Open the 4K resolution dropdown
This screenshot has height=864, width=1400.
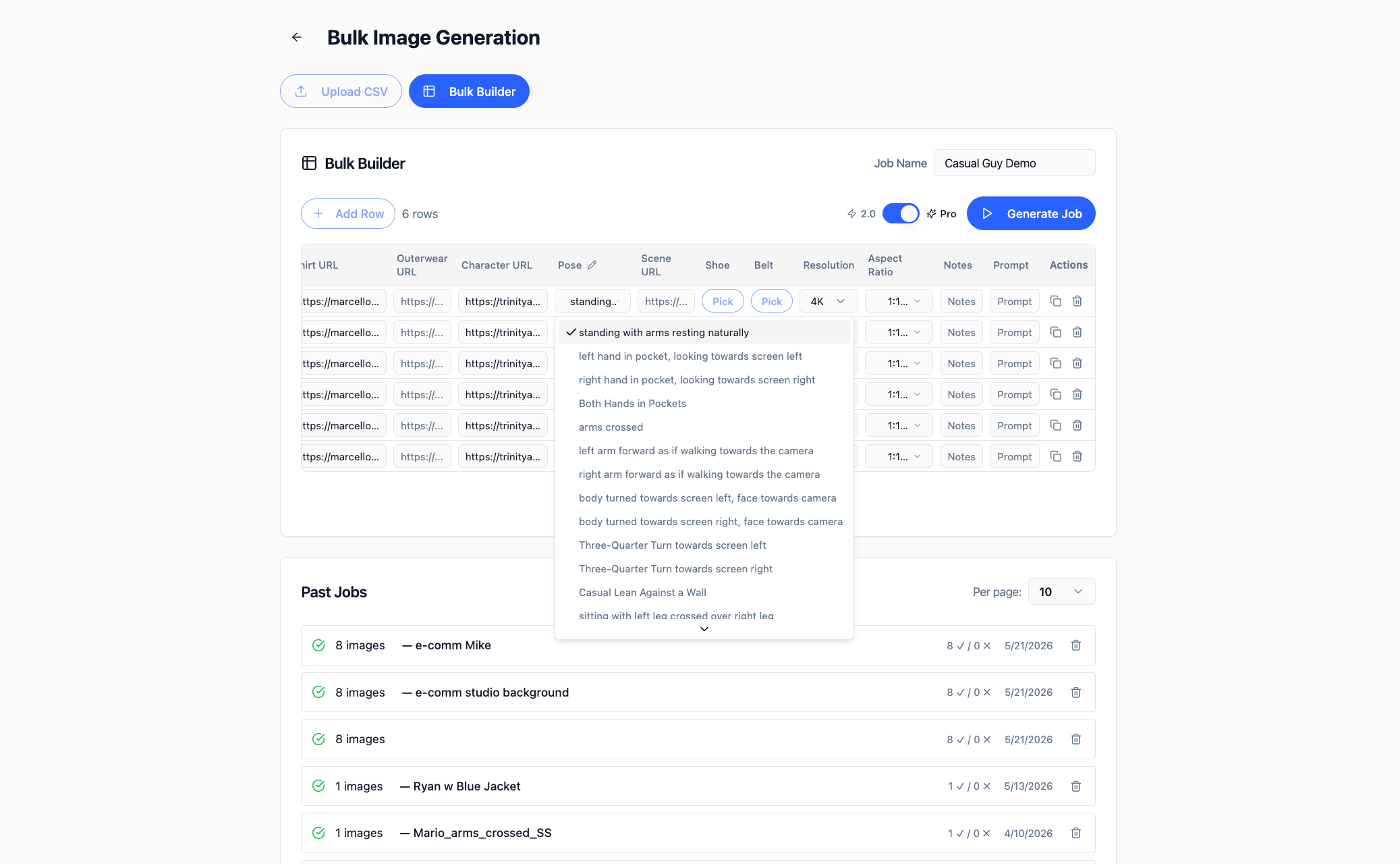click(829, 301)
